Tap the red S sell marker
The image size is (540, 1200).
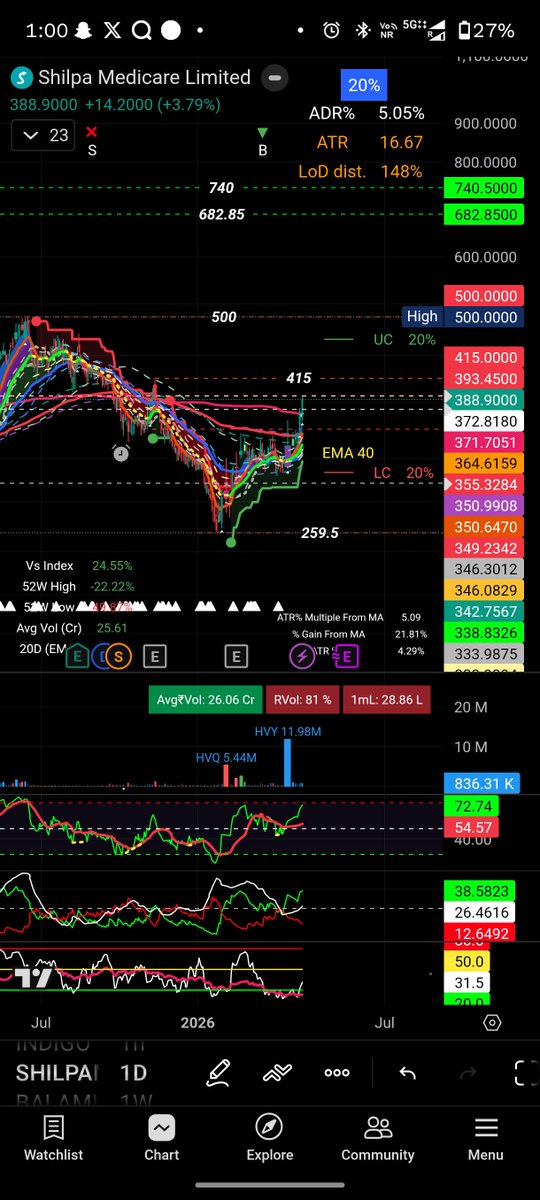(x=92, y=140)
